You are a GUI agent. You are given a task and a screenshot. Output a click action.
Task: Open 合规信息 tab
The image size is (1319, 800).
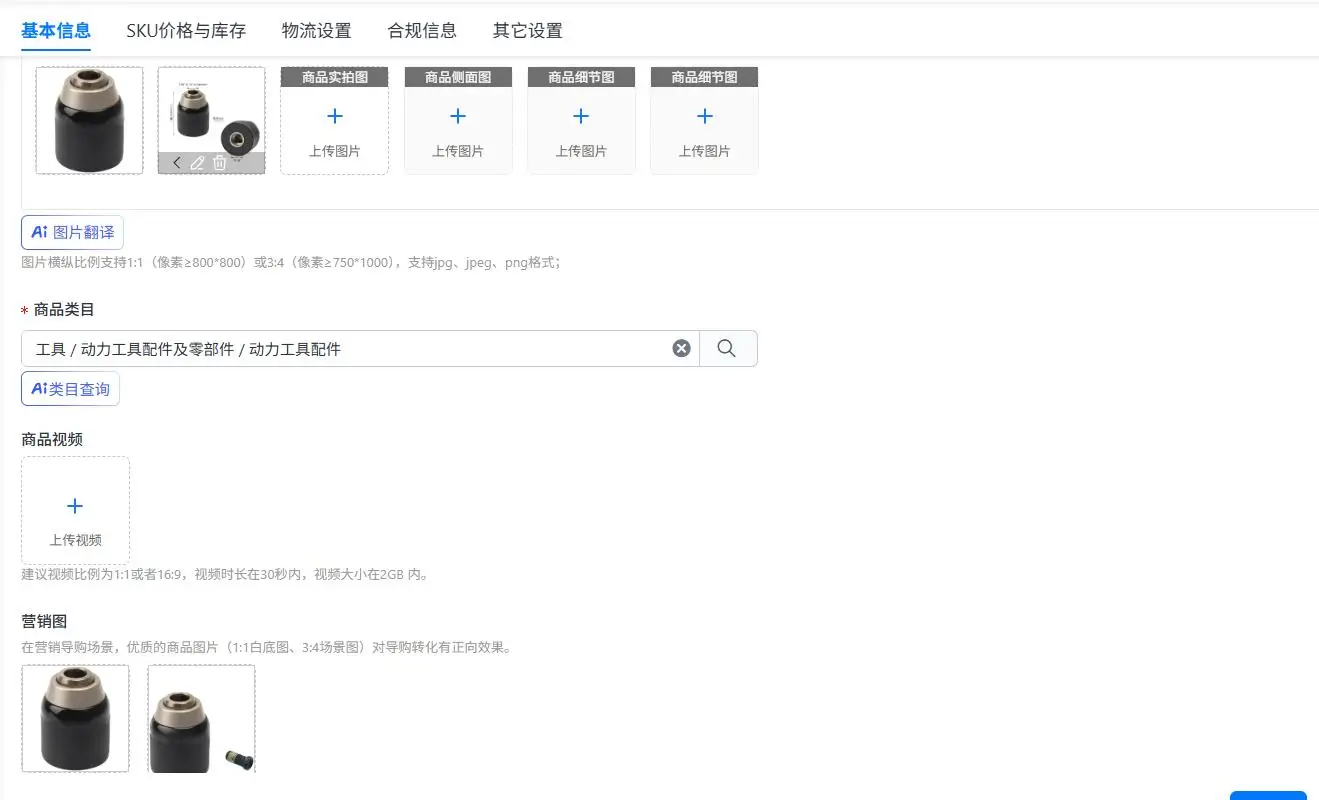(422, 30)
